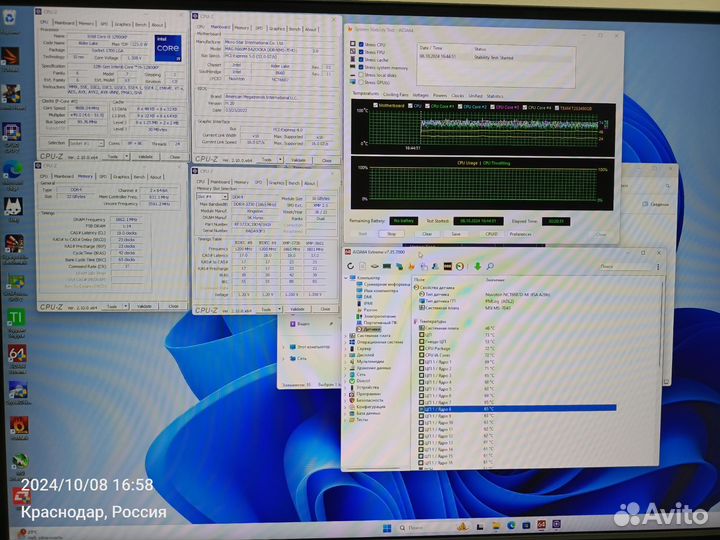Toggle Motherboard graph checkbox
The image size is (720, 540).
[x=376, y=106]
